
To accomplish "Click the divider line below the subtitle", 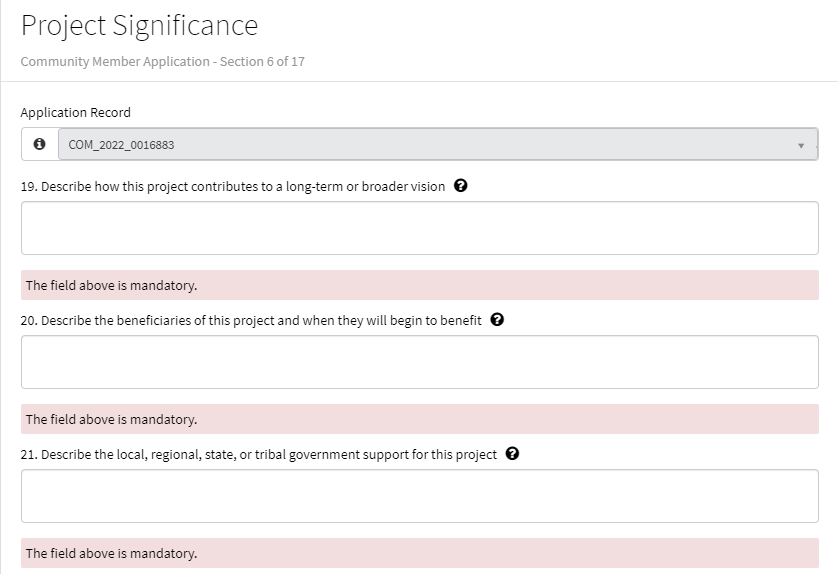I will (419, 81).
